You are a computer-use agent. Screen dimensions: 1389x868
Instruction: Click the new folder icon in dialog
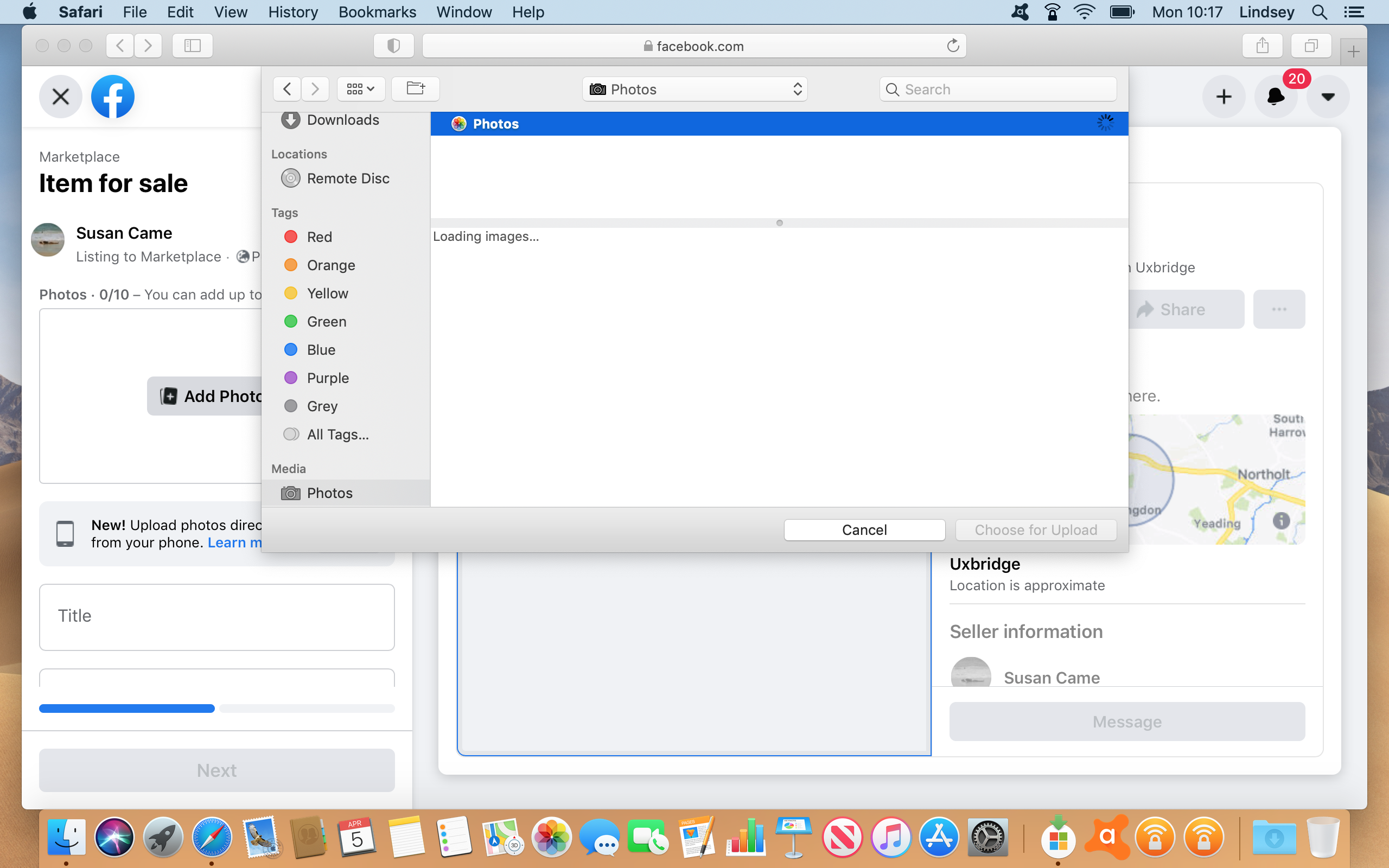click(x=415, y=89)
